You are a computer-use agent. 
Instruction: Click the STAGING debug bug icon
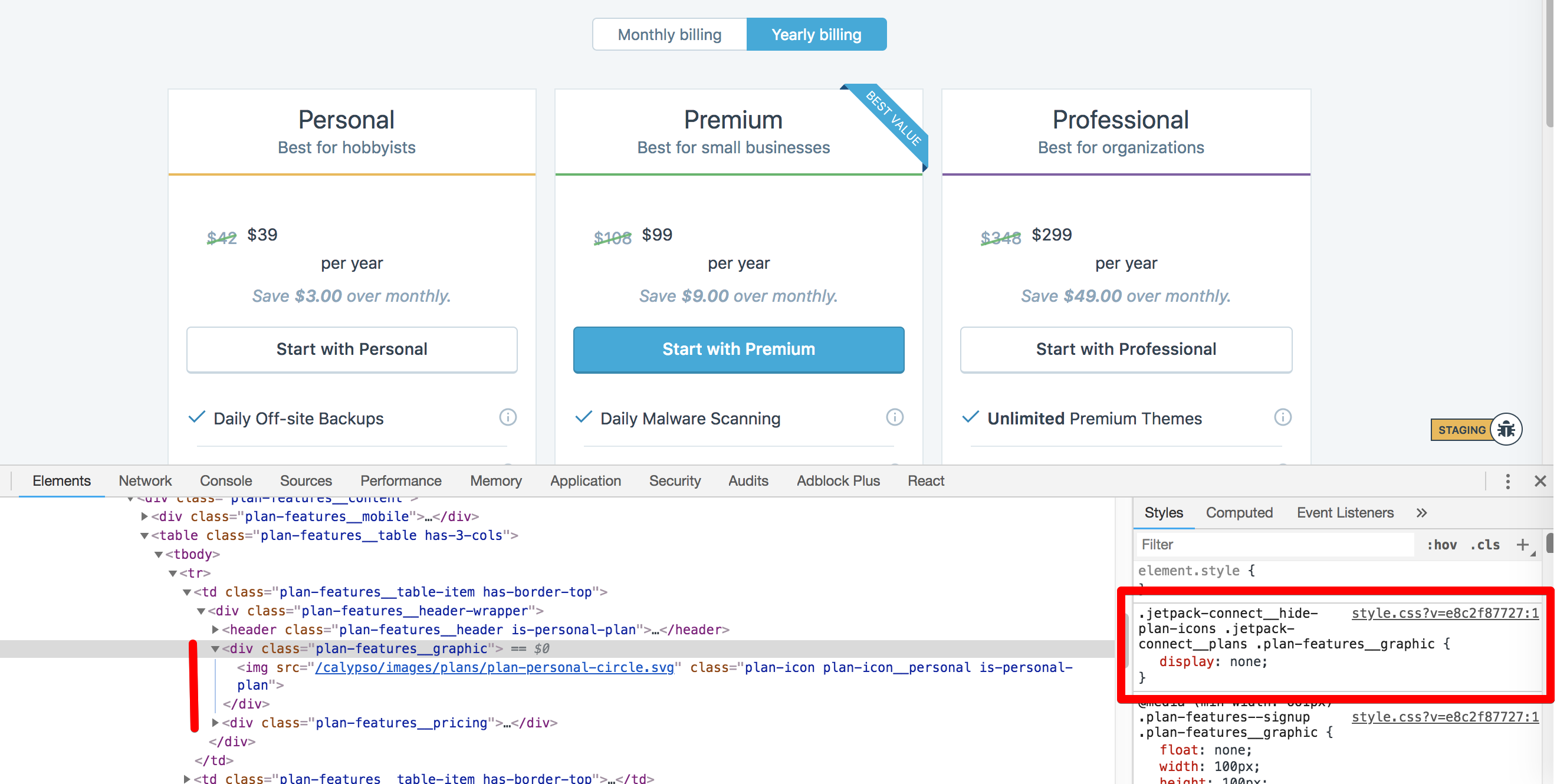(x=1506, y=429)
